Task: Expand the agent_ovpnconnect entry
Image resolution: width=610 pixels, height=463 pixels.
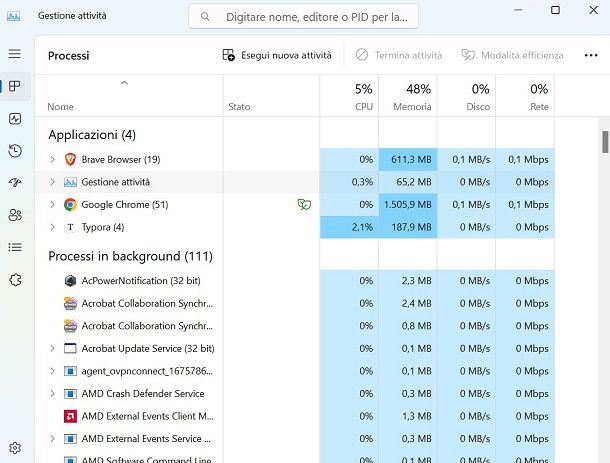Action: 53,371
